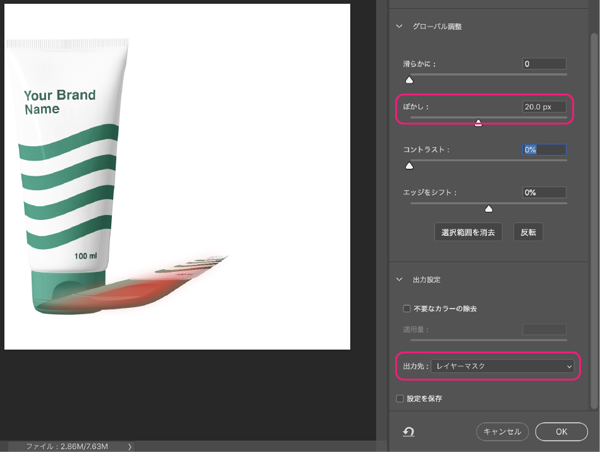
Task: Click the reset (undo arrow) icon
Action: point(408,432)
